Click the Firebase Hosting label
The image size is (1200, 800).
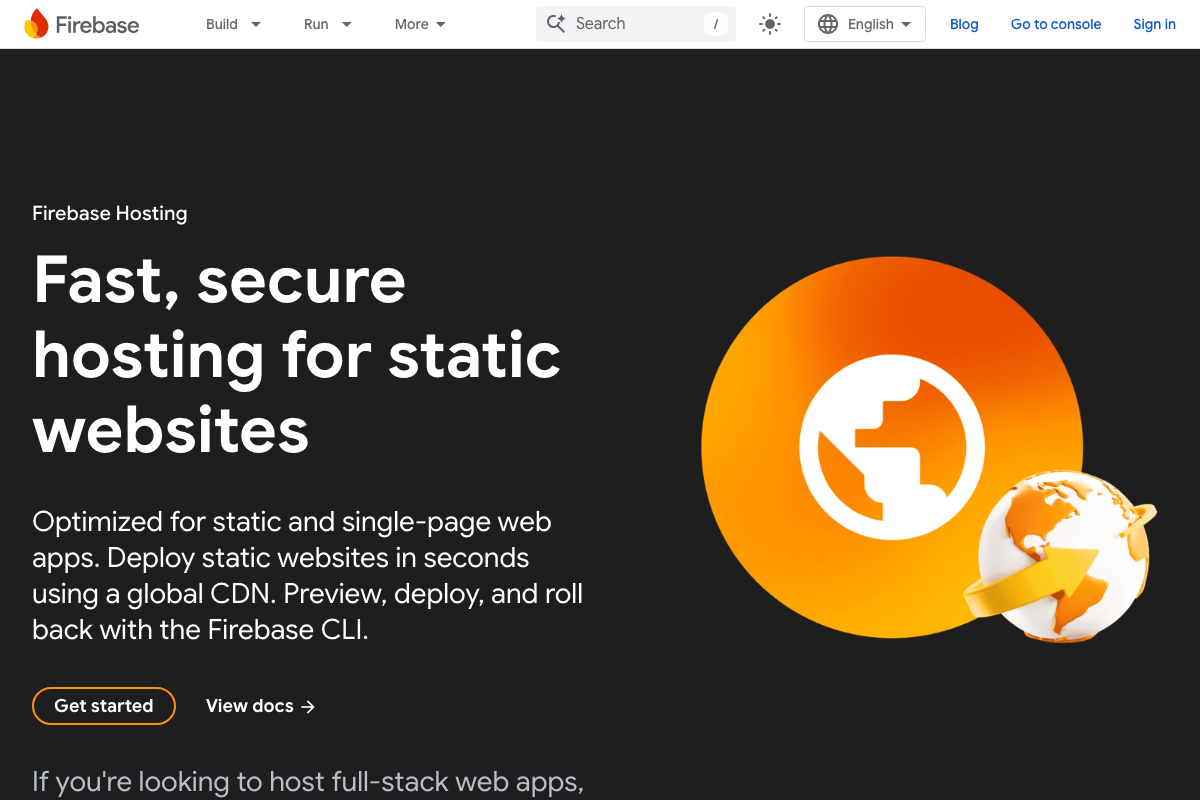(x=110, y=213)
